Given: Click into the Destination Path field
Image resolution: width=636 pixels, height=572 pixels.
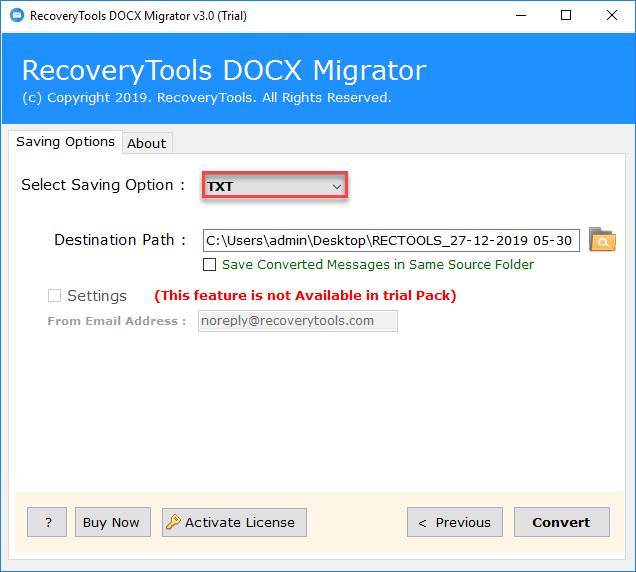Looking at the screenshot, I should click(x=391, y=241).
